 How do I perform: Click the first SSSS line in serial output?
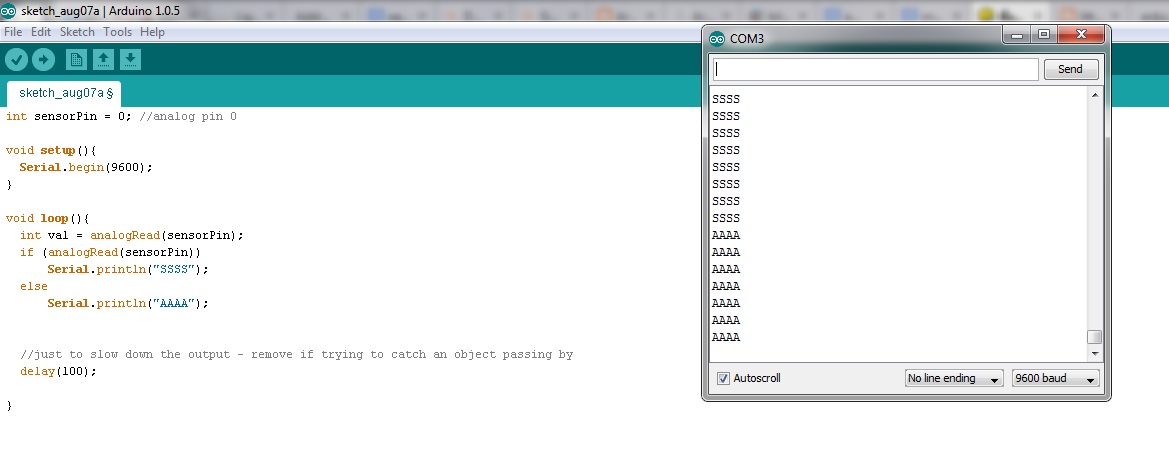[x=726, y=99]
